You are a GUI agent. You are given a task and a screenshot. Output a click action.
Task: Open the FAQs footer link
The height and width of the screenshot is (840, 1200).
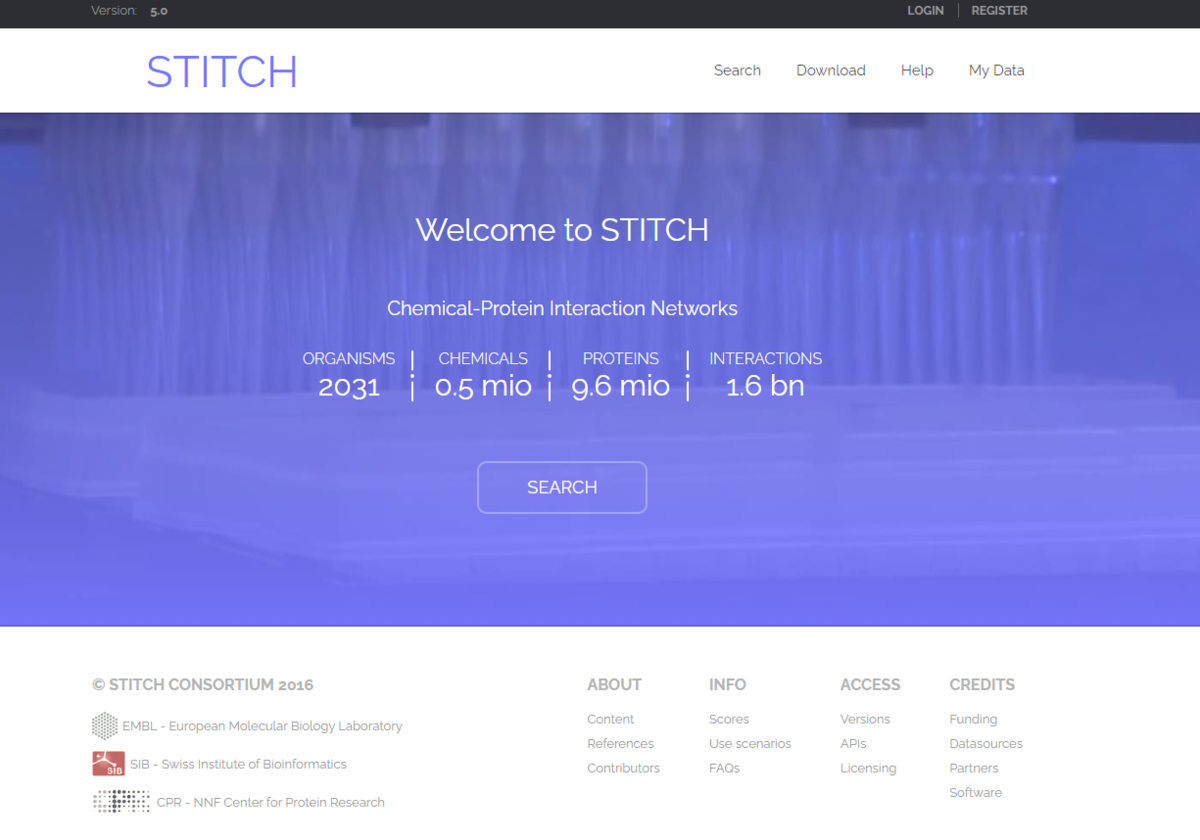tap(725, 768)
